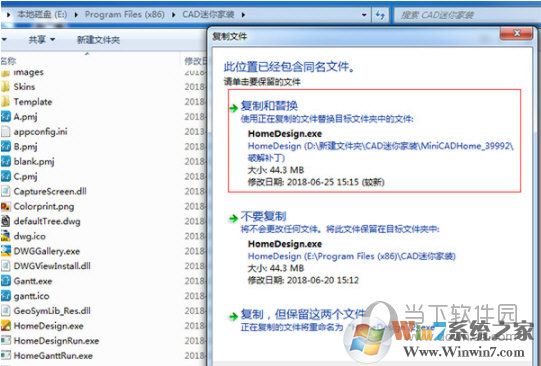The width and height of the screenshot is (541, 366).
Task: Click the HomeDesignRun.exe application icon
Action: [6, 341]
